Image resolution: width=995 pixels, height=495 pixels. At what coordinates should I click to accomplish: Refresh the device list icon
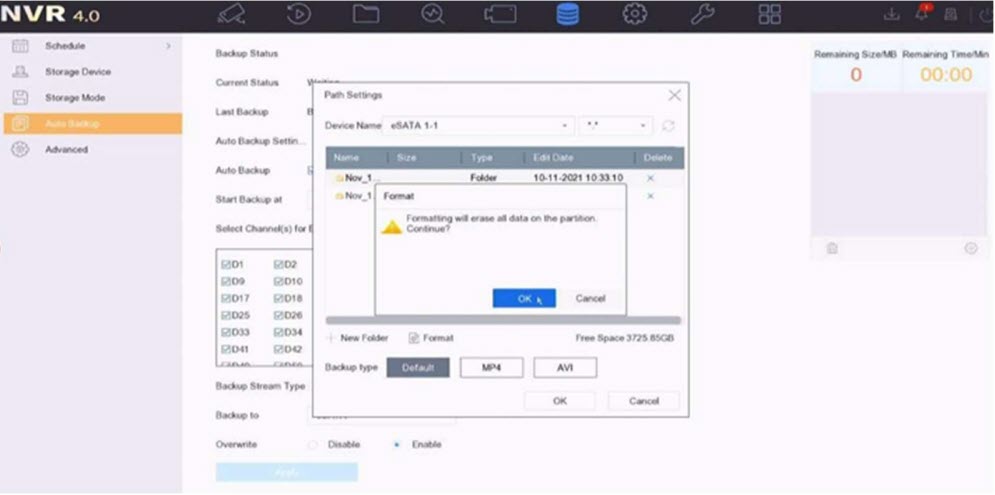pos(668,126)
